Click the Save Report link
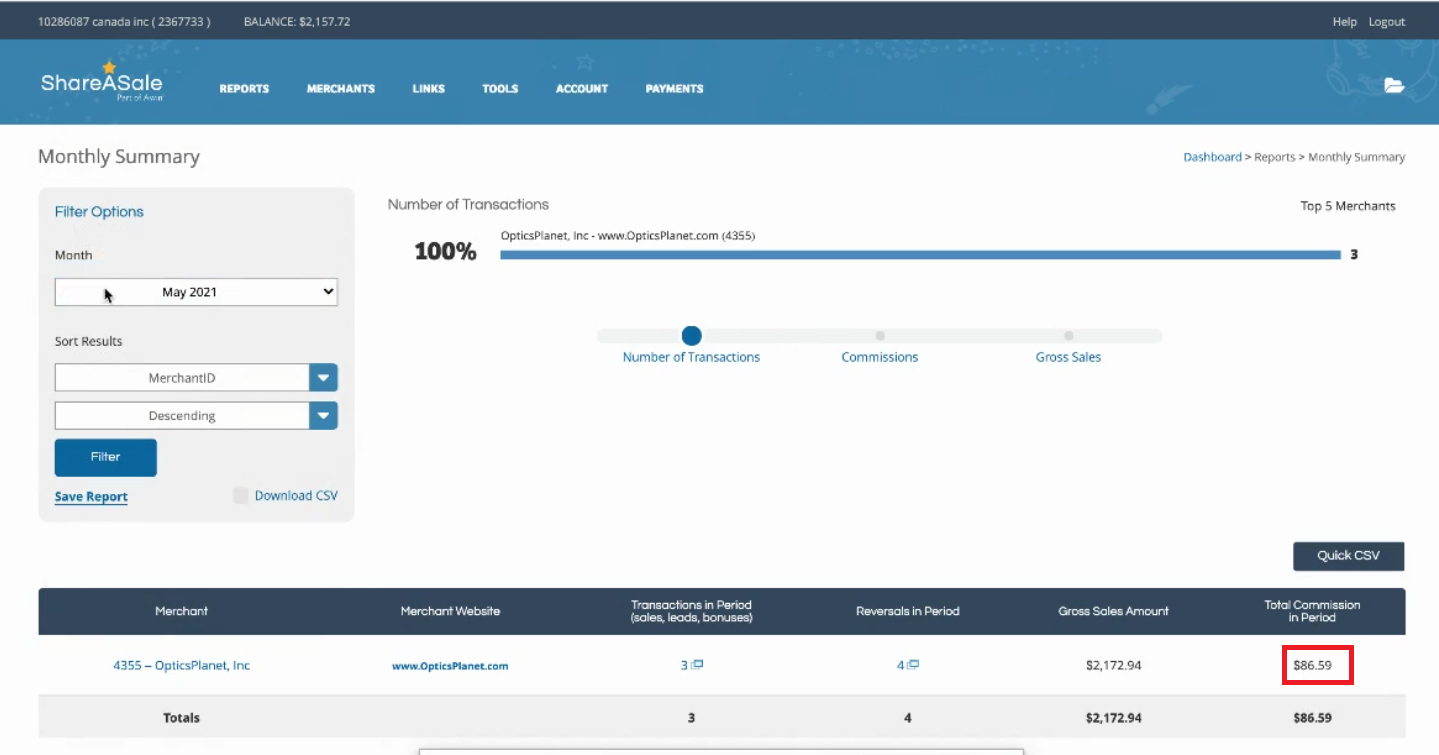 click(x=91, y=497)
